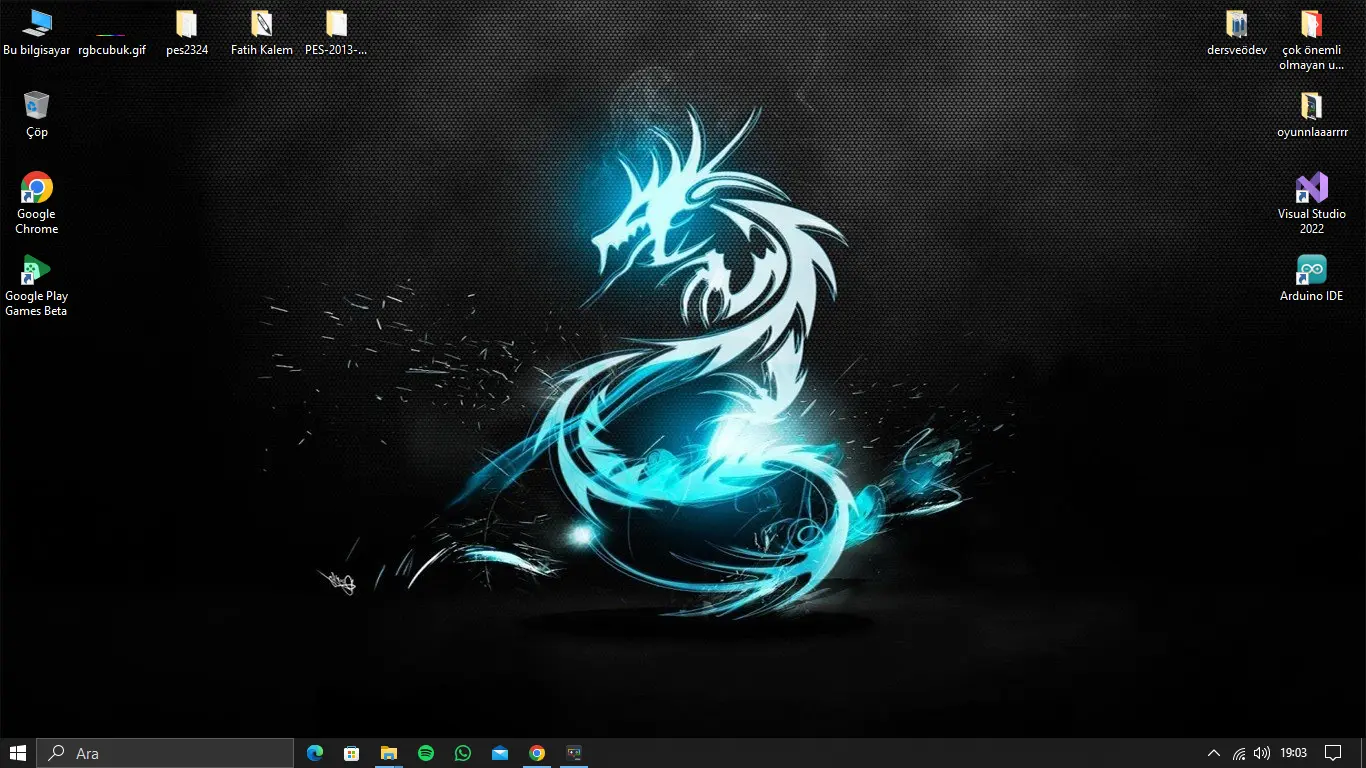Select the çok önemli olmayan folder

[1312, 40]
